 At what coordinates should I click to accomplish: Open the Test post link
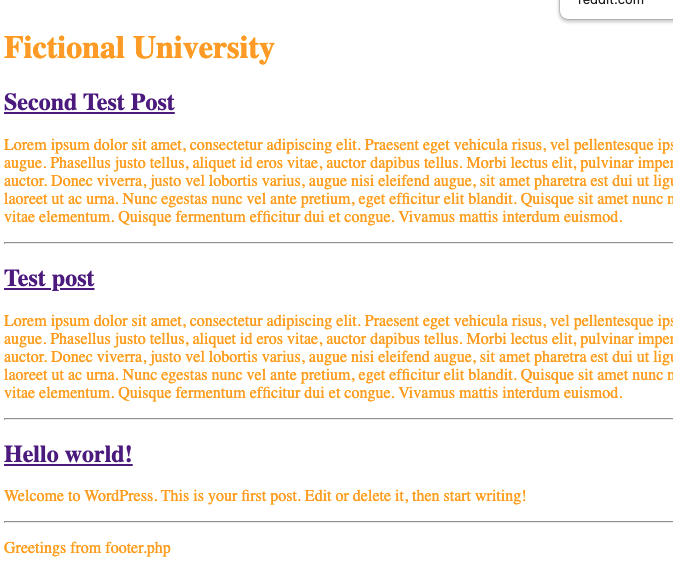pyautogui.click(x=49, y=278)
